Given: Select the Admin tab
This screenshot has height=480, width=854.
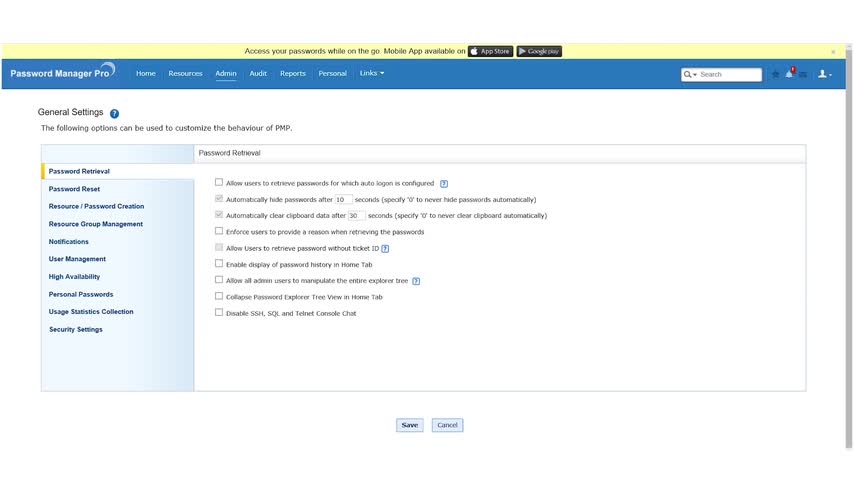Looking at the screenshot, I should tap(225, 73).
